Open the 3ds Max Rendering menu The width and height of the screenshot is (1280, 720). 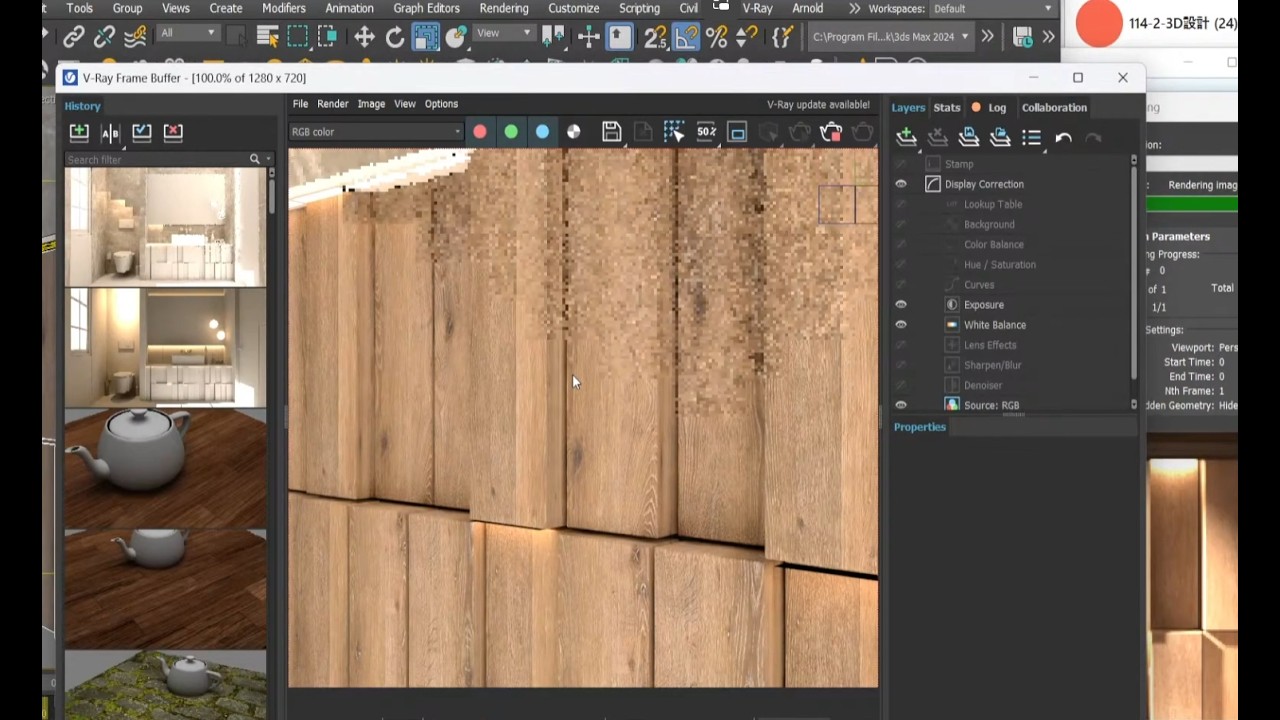(504, 8)
